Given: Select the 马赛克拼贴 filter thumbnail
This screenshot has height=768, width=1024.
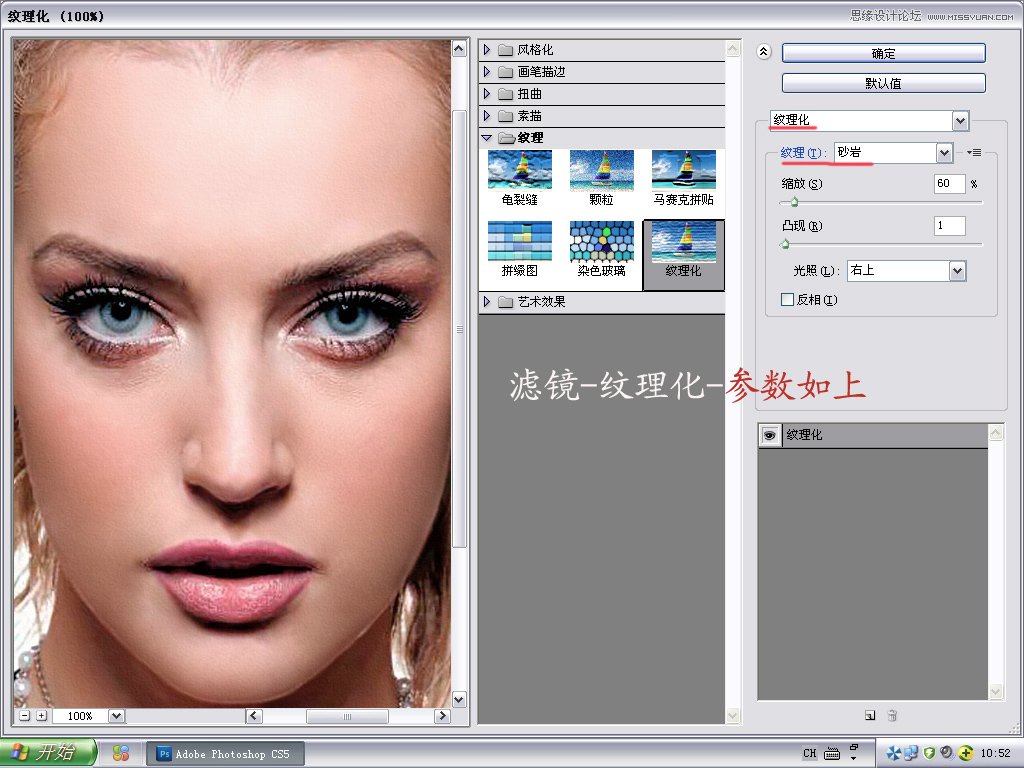Looking at the screenshot, I should click(x=684, y=178).
